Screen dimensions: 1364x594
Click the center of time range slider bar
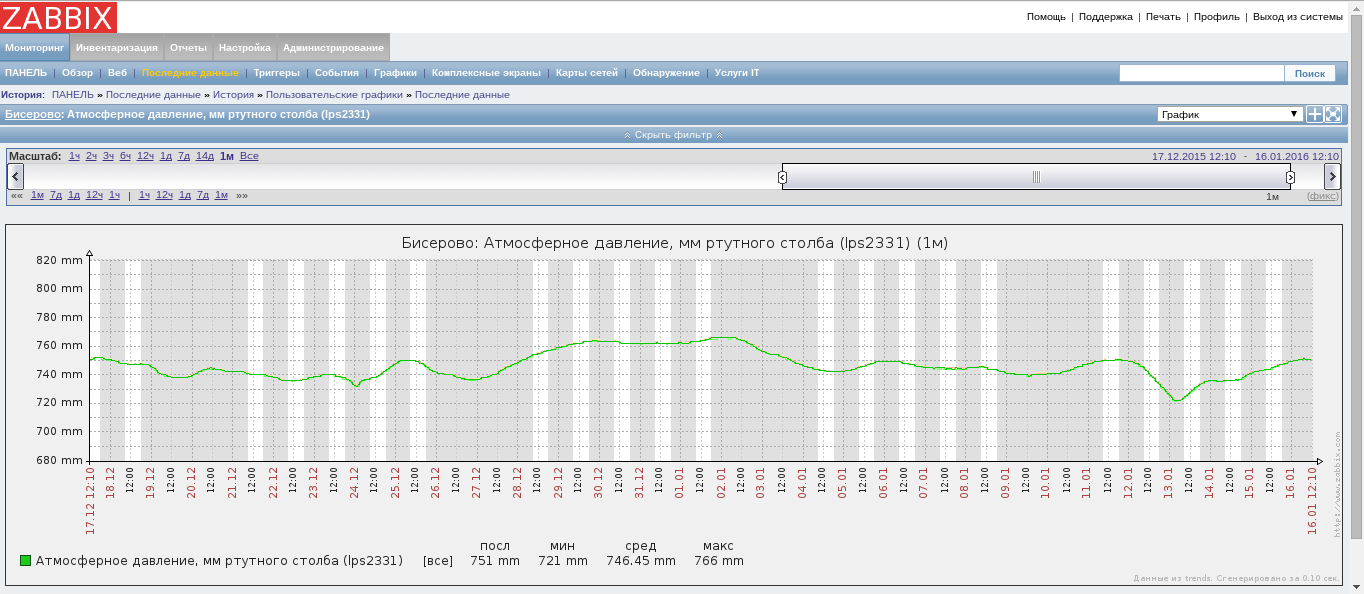pos(1036,177)
